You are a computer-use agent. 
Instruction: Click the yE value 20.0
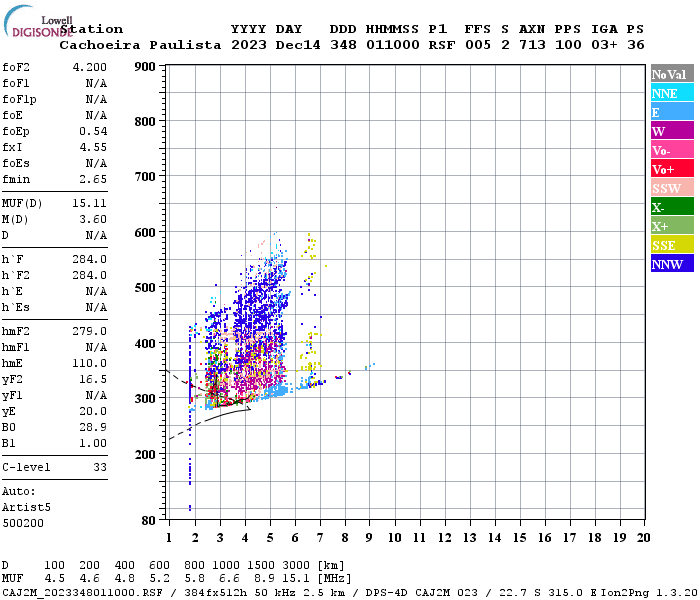tap(93, 412)
